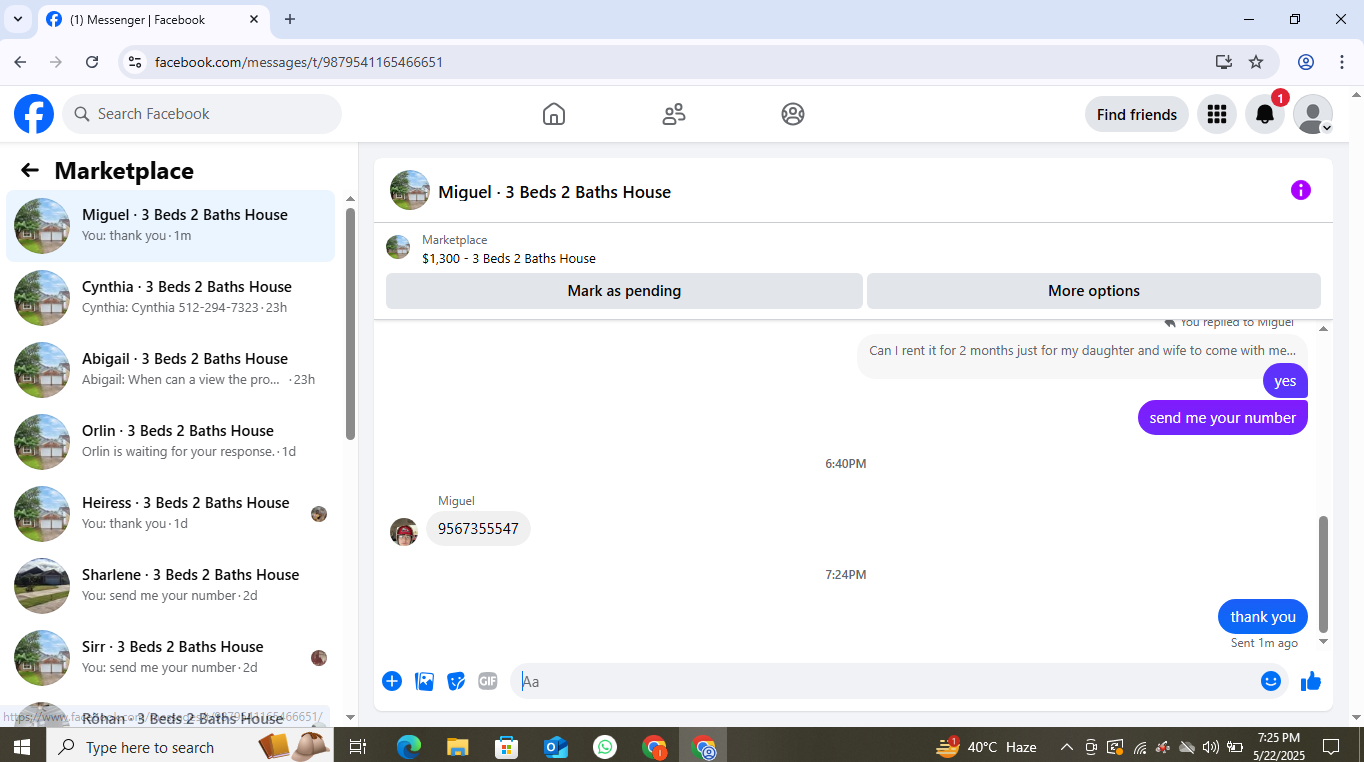This screenshot has width=1364, height=762.
Task: Click Find friends button
Action: point(1137,114)
